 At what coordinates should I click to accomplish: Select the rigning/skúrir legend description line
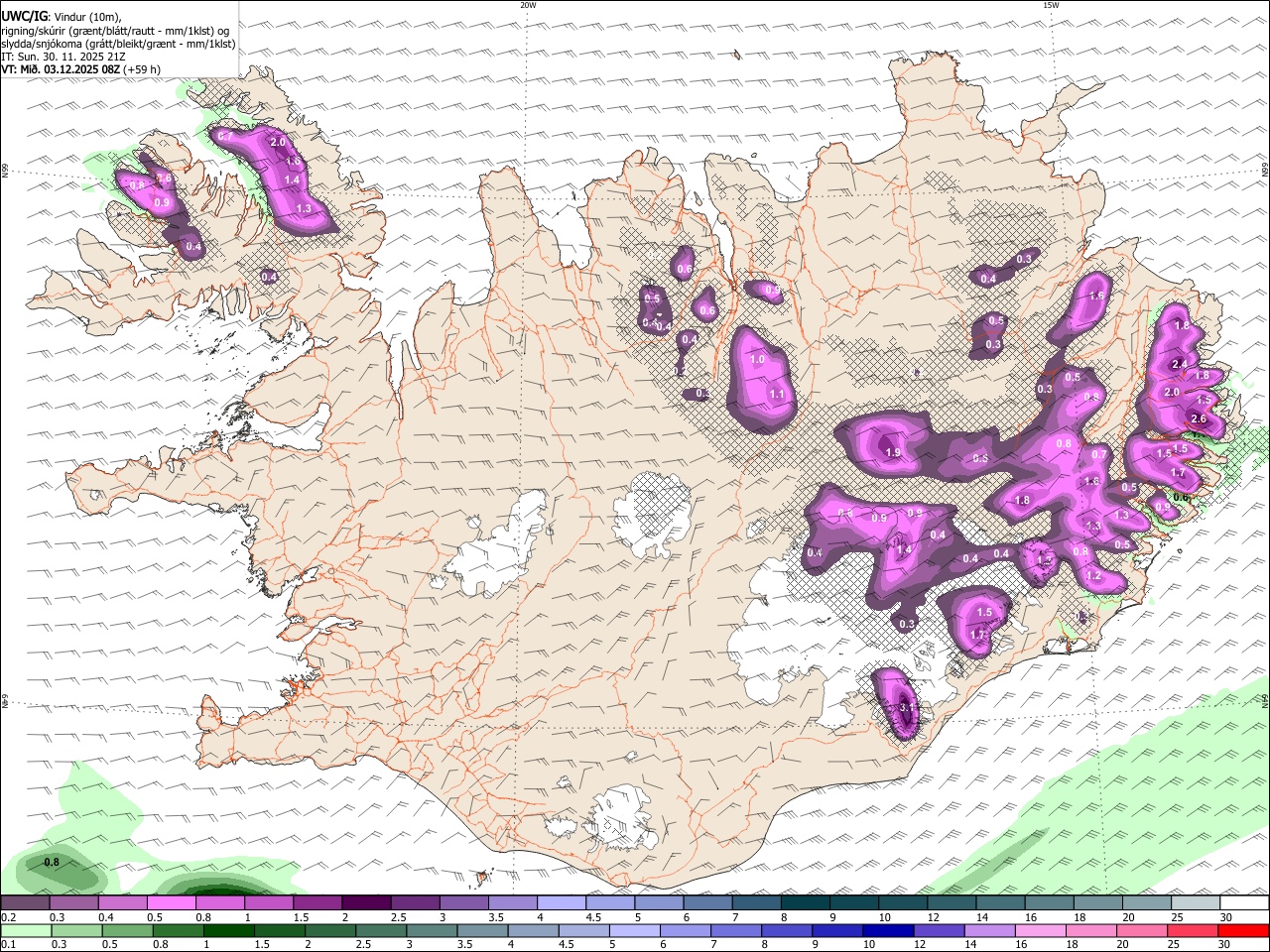tap(115, 30)
